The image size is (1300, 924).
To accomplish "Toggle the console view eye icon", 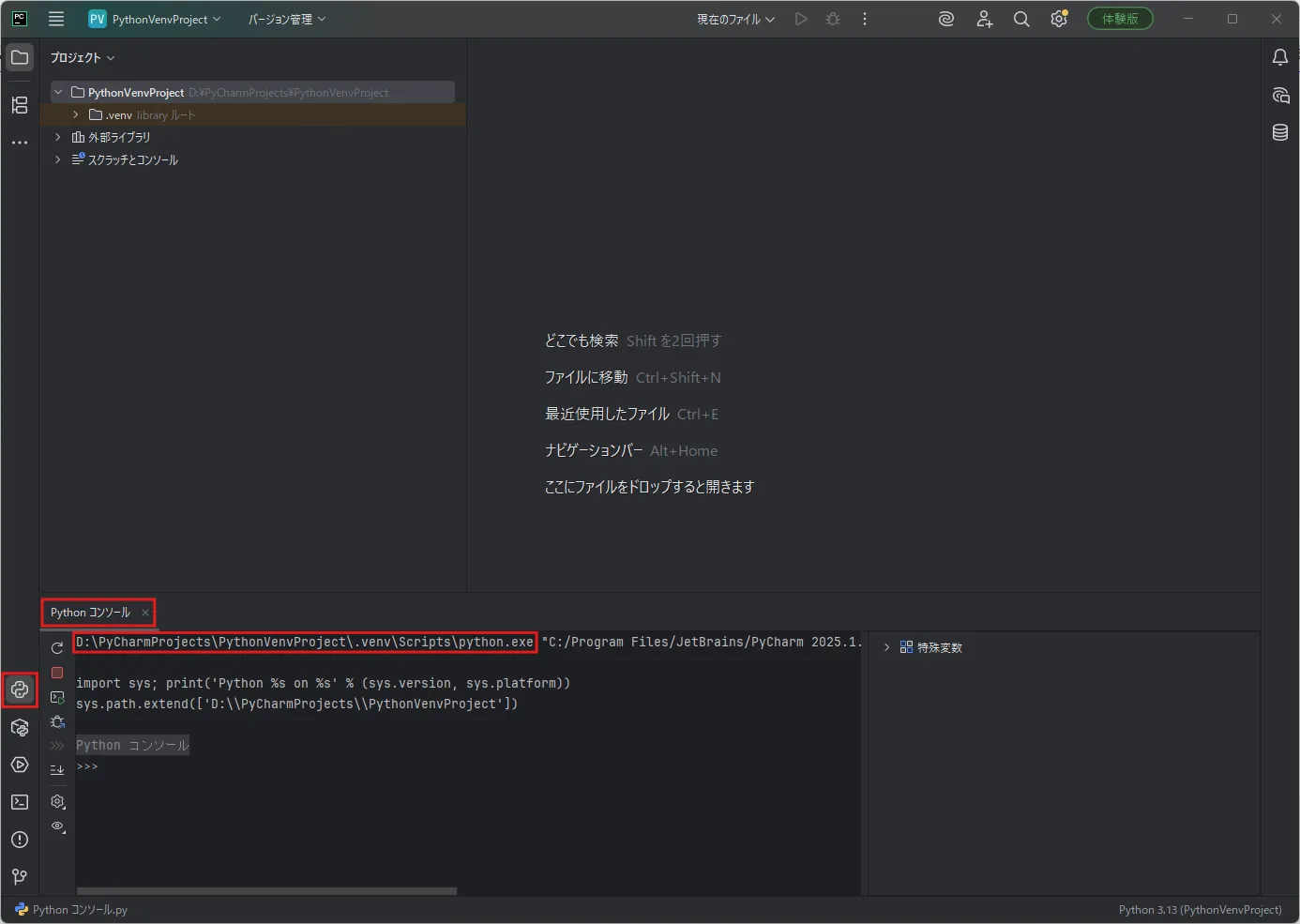I will 57,826.
